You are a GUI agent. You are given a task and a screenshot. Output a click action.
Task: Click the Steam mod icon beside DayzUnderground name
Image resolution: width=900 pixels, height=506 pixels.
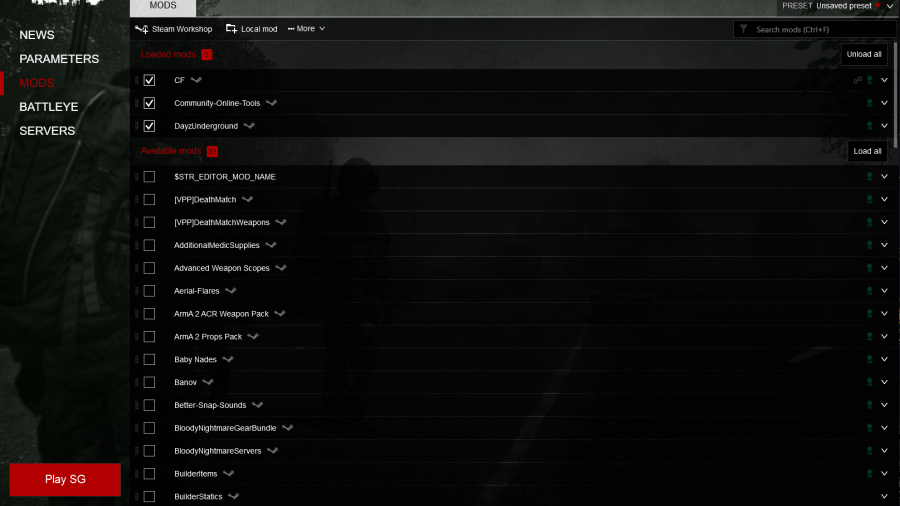click(249, 126)
